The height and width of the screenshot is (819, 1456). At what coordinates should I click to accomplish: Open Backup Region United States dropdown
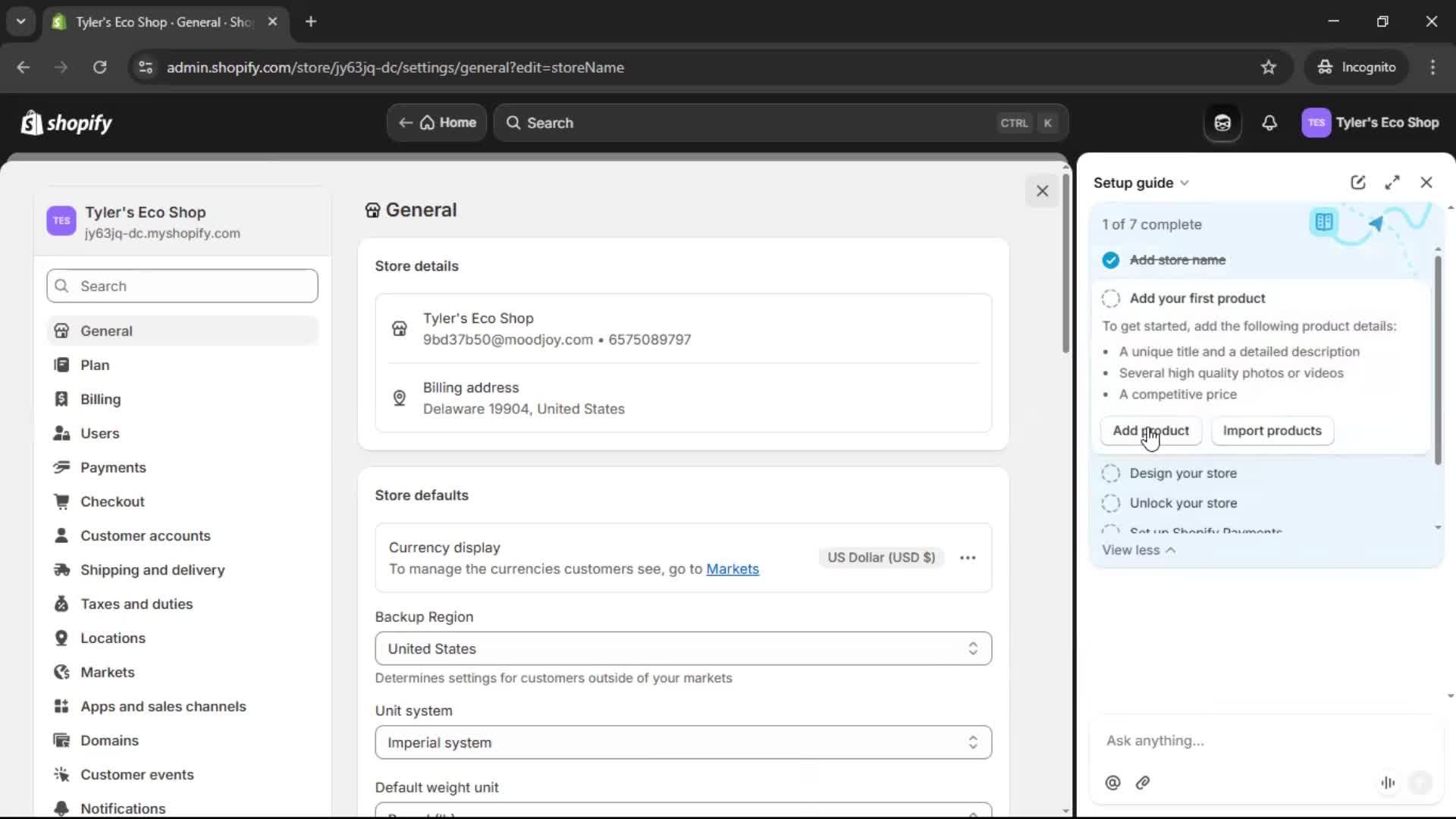tap(682, 649)
